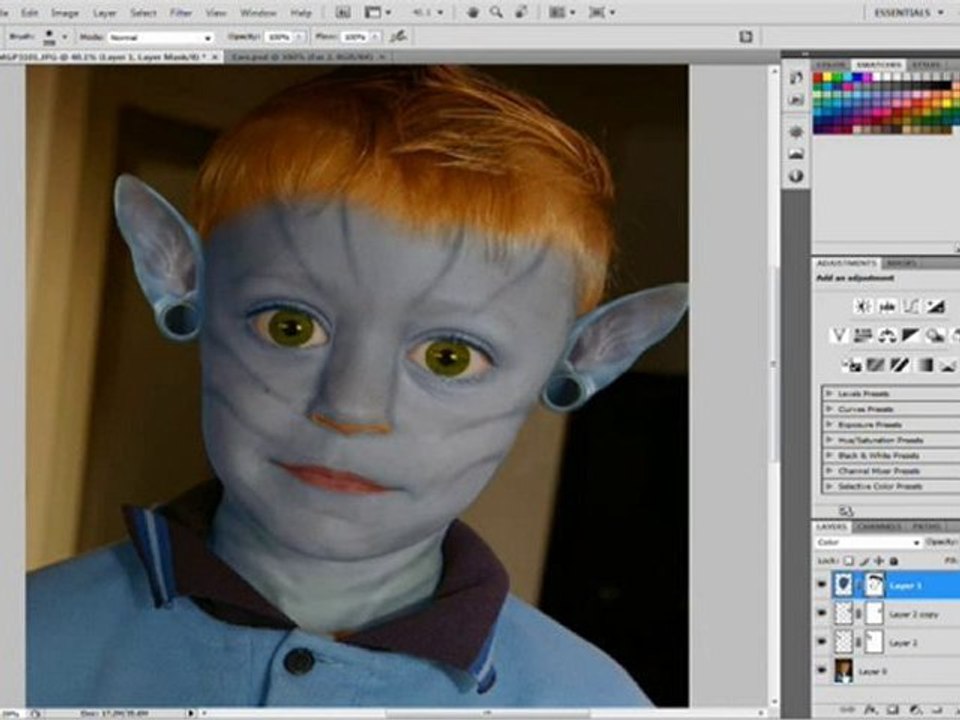Add an Invert adjustment
The width and height of the screenshot is (960, 720).
coord(851,366)
